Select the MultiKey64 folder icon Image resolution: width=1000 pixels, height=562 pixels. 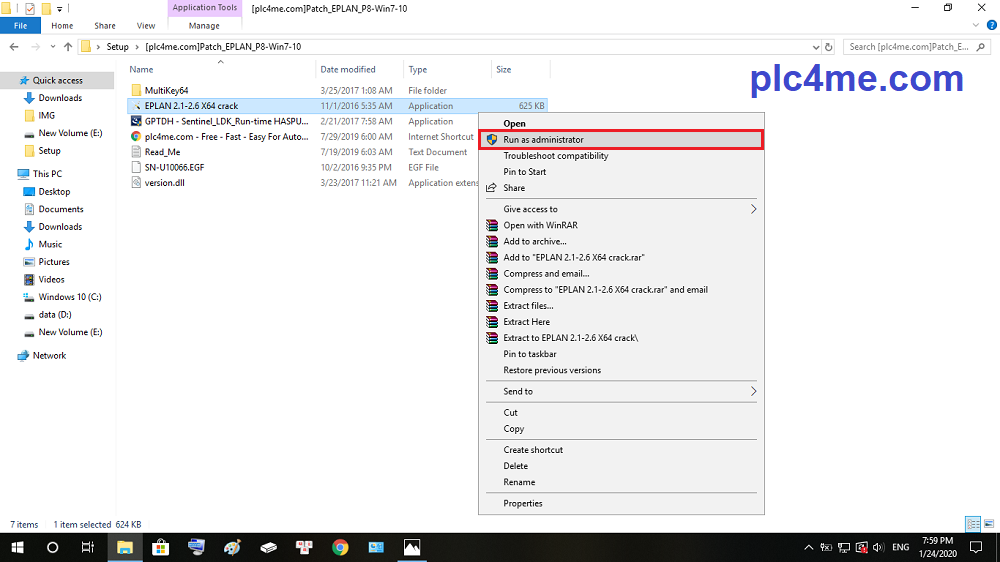tap(136, 90)
